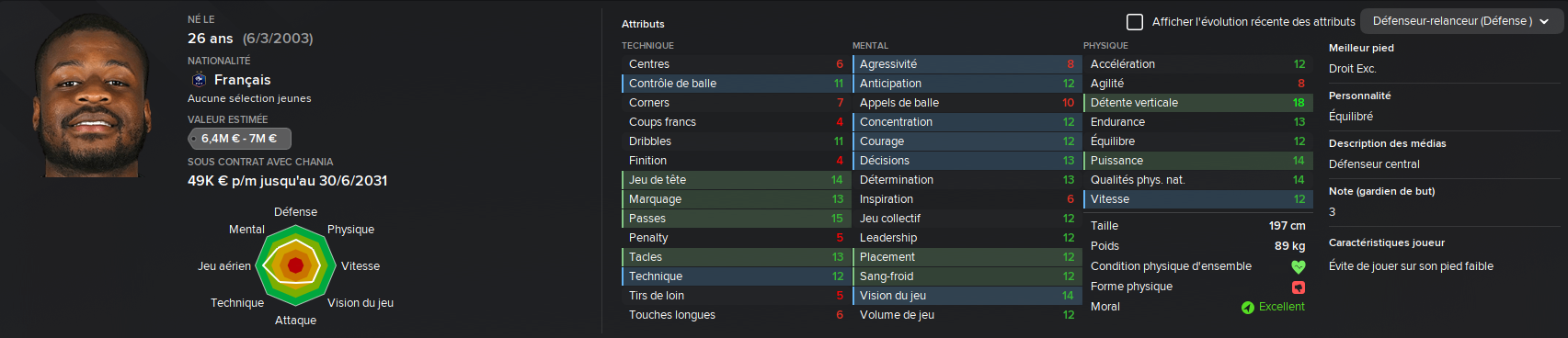Click the Défenseur central media description
Image resolution: width=1568 pixels, height=338 pixels.
[1374, 164]
